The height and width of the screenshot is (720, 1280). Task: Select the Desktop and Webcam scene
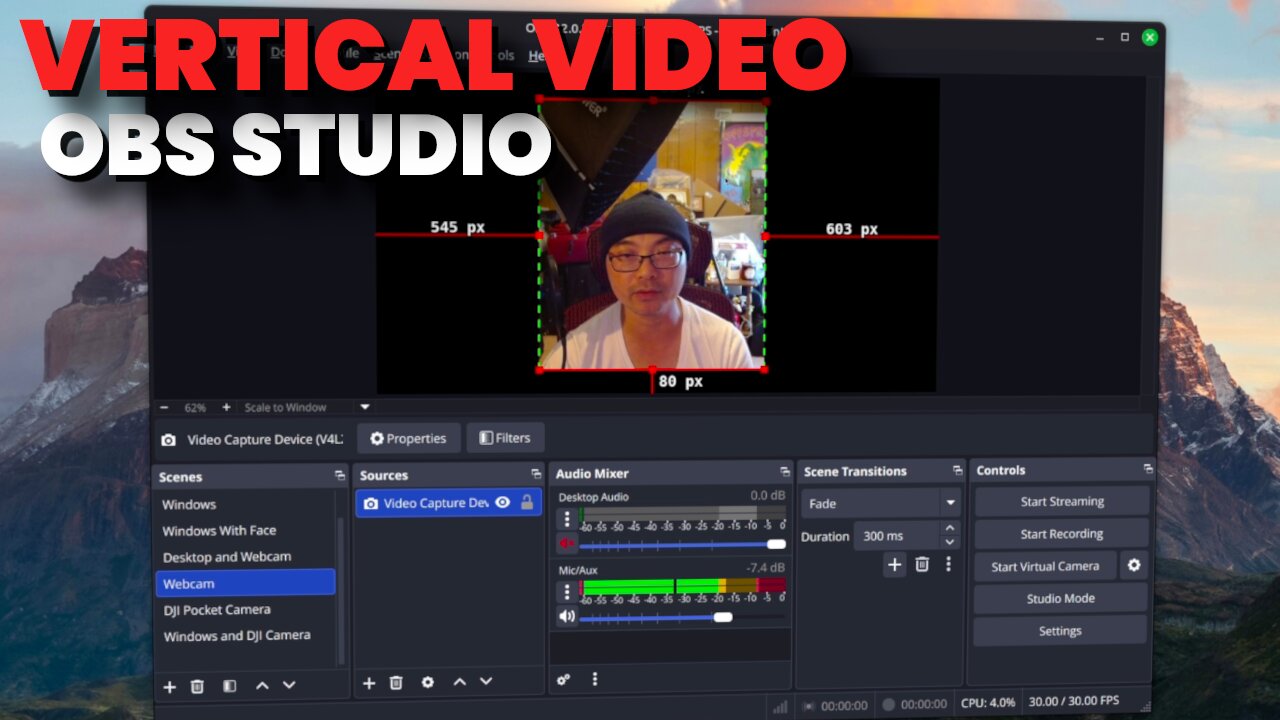click(245, 557)
